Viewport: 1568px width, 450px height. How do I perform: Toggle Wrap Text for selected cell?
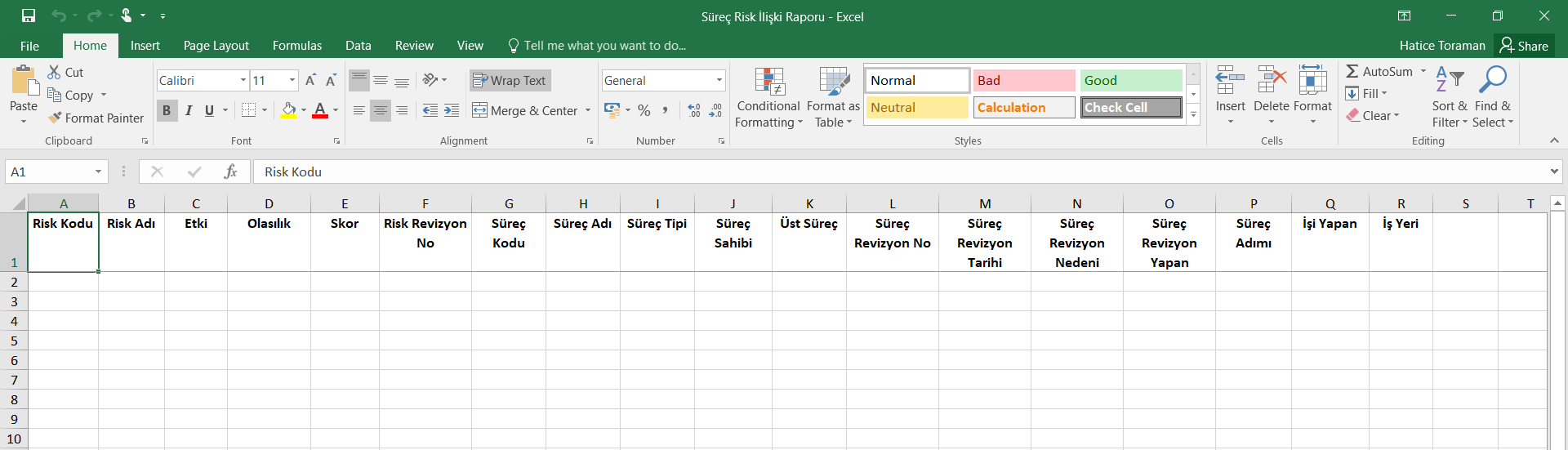point(510,80)
